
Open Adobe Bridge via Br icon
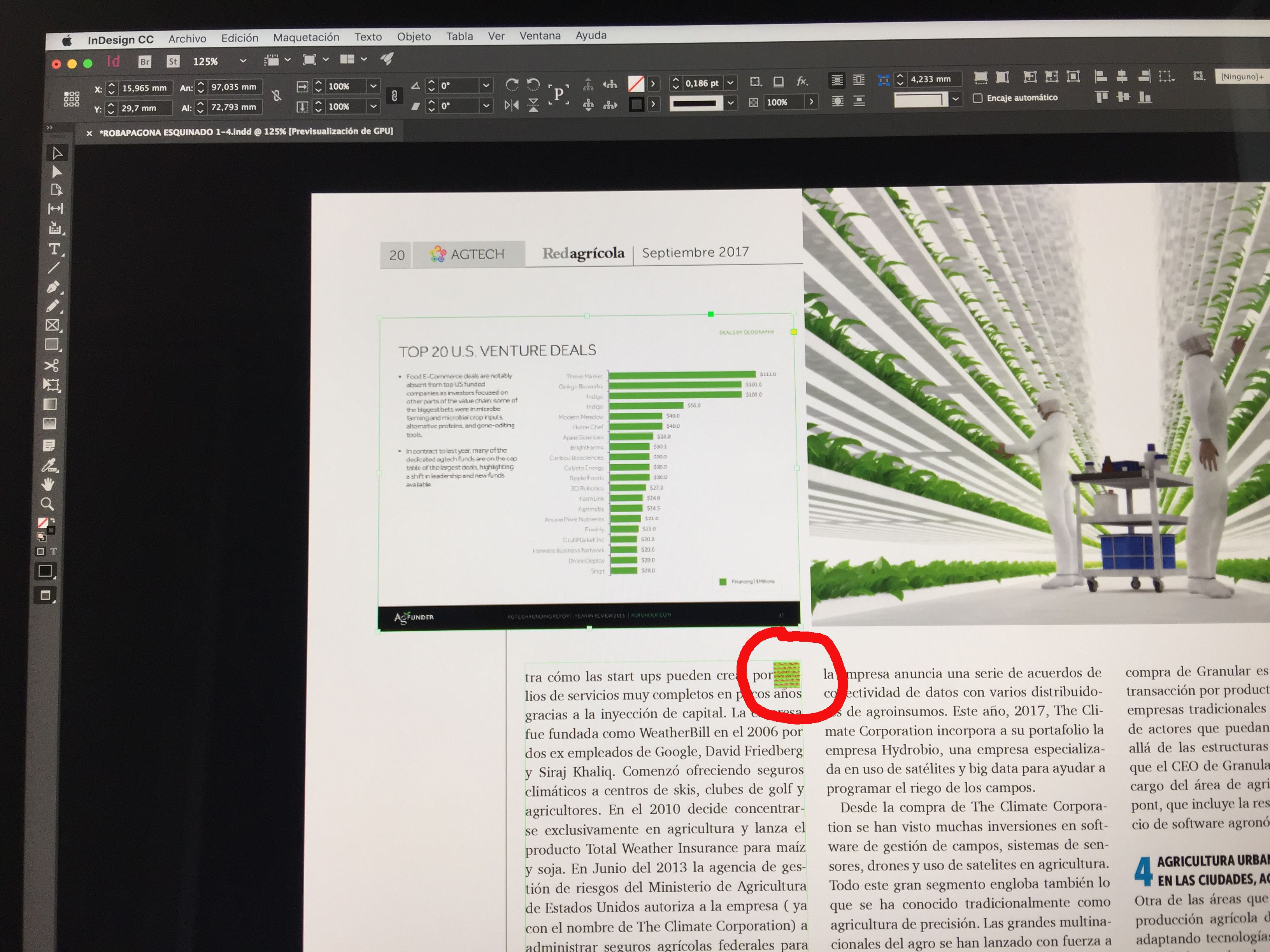[145, 61]
